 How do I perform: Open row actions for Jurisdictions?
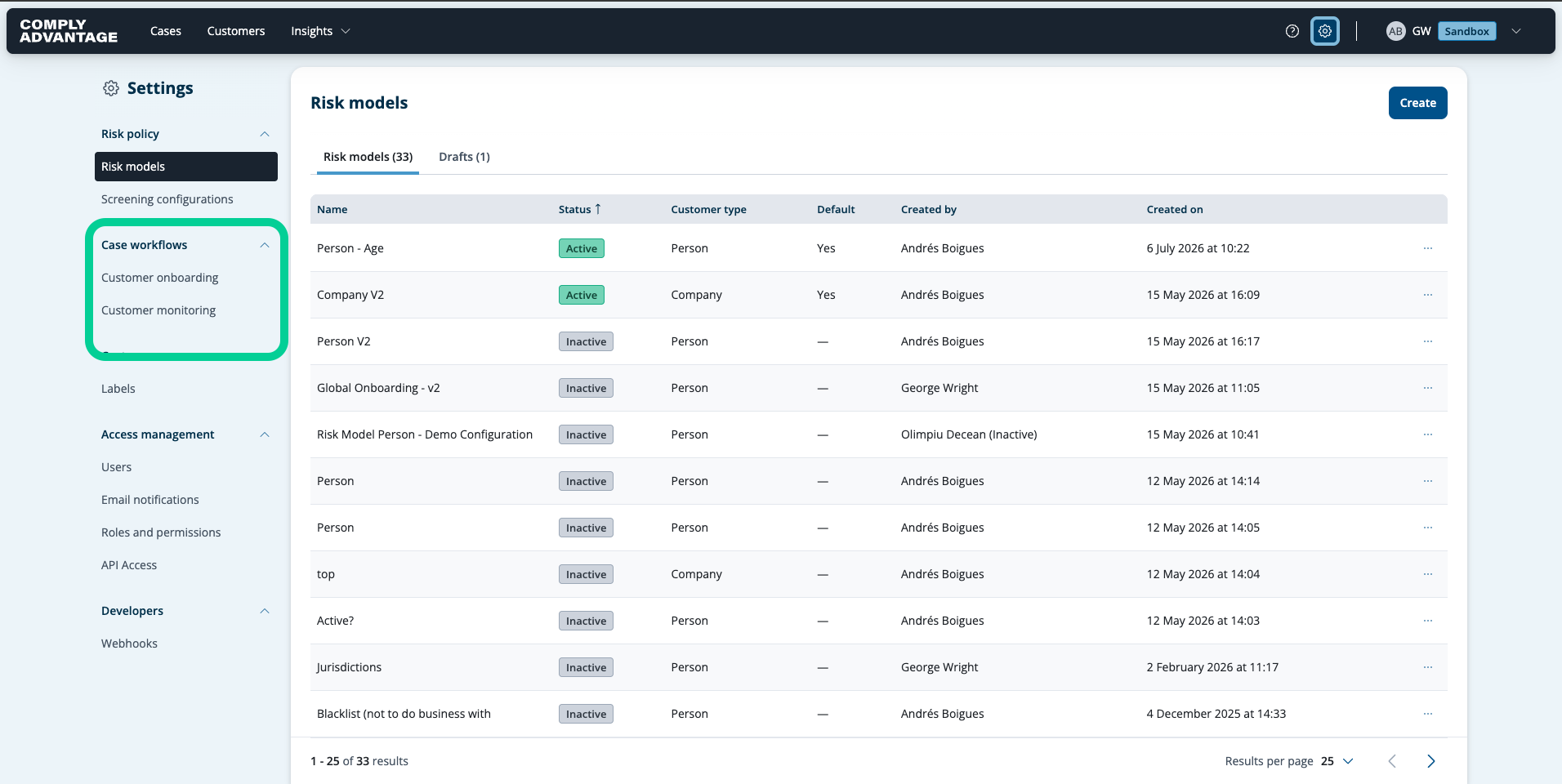(x=1427, y=667)
